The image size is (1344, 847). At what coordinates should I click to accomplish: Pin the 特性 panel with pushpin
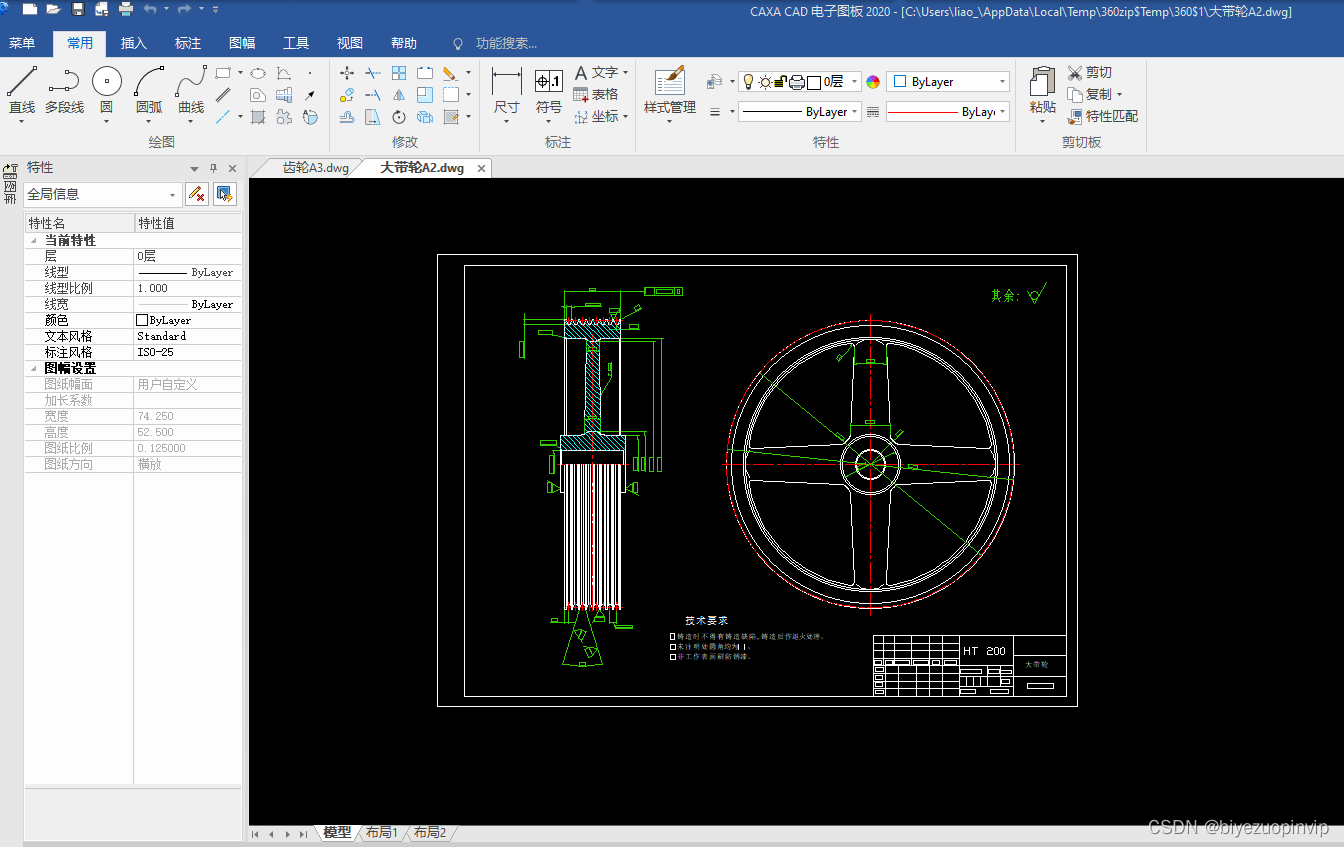tap(213, 168)
